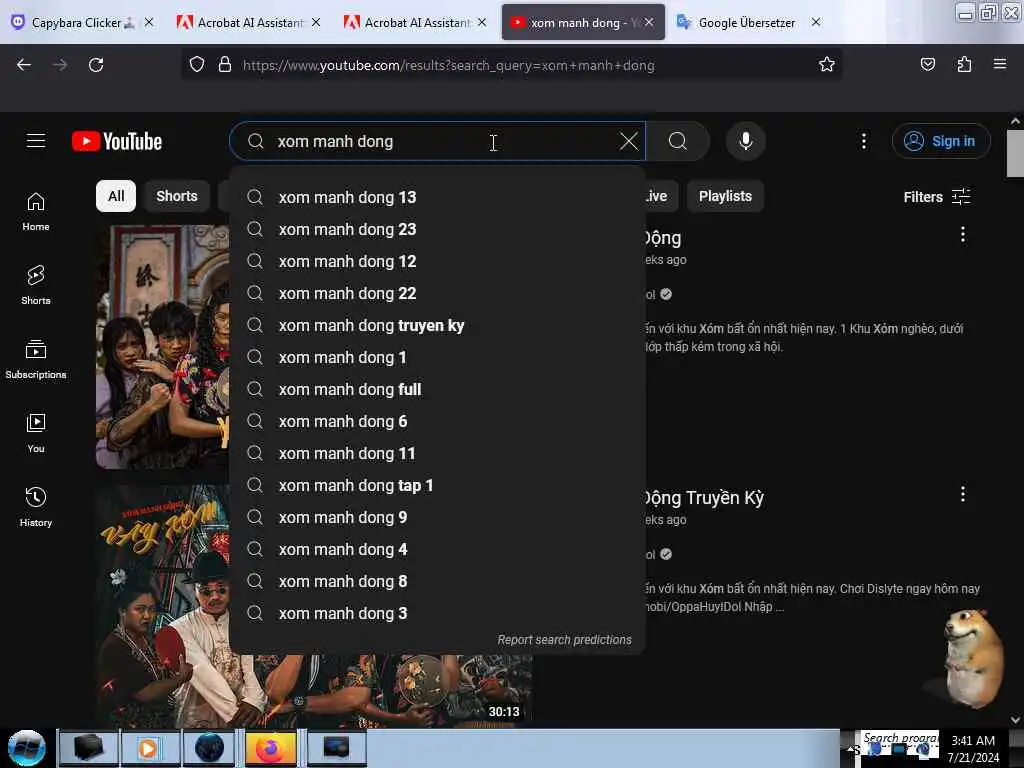The height and width of the screenshot is (768, 1024).
Task: Open the media player taskbar icon
Action: tap(149, 748)
